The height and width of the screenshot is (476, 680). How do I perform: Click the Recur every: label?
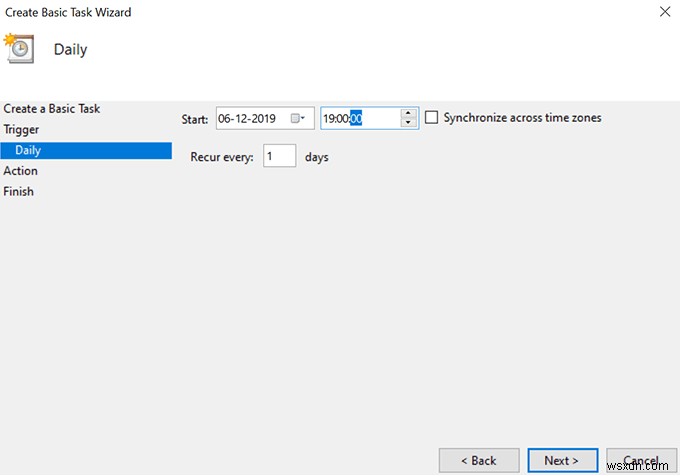point(222,157)
